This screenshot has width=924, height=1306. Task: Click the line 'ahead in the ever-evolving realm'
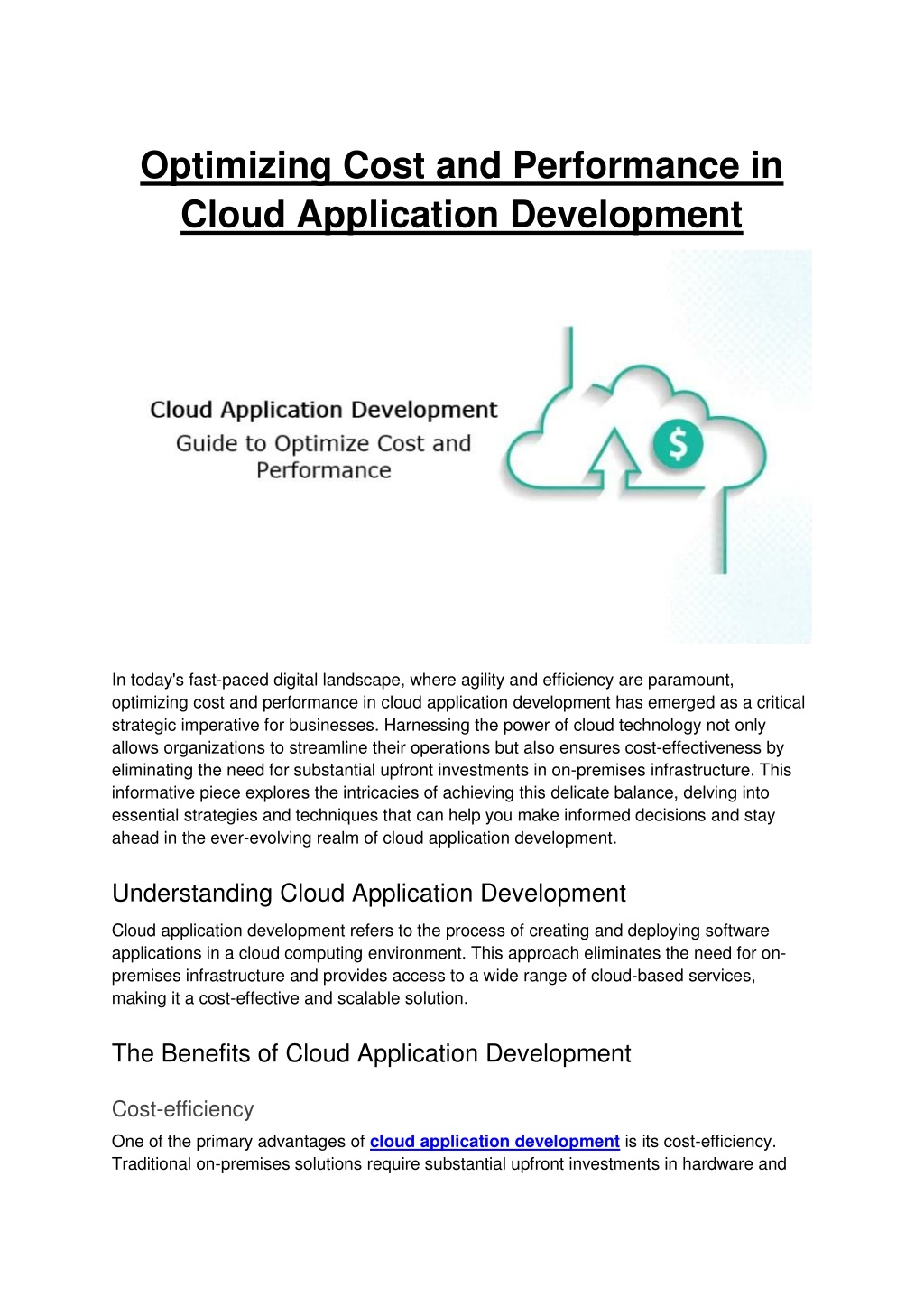(x=365, y=838)
